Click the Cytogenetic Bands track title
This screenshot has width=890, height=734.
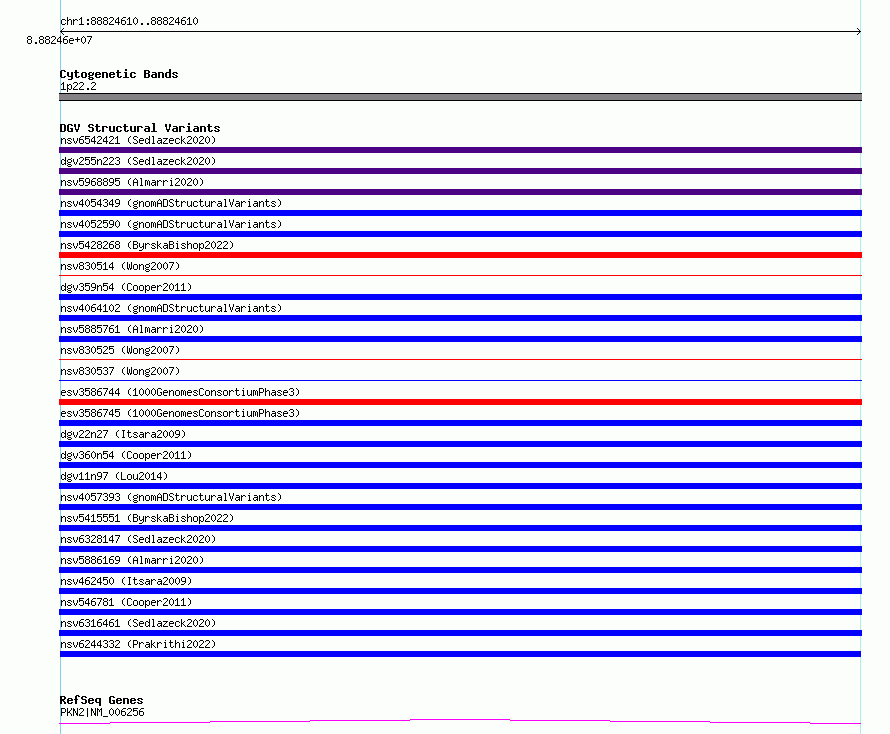pyautogui.click(x=119, y=74)
